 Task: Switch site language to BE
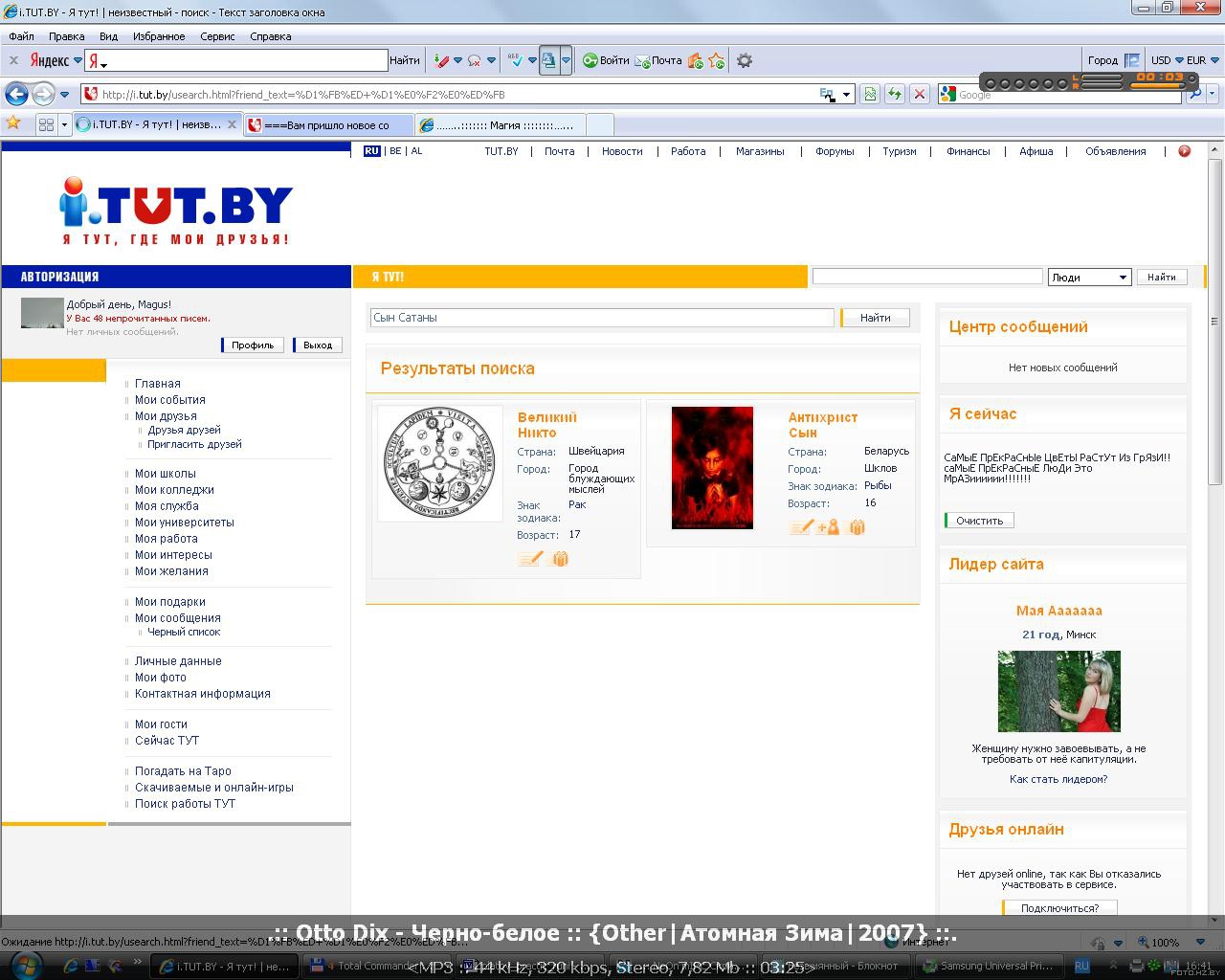(x=394, y=151)
